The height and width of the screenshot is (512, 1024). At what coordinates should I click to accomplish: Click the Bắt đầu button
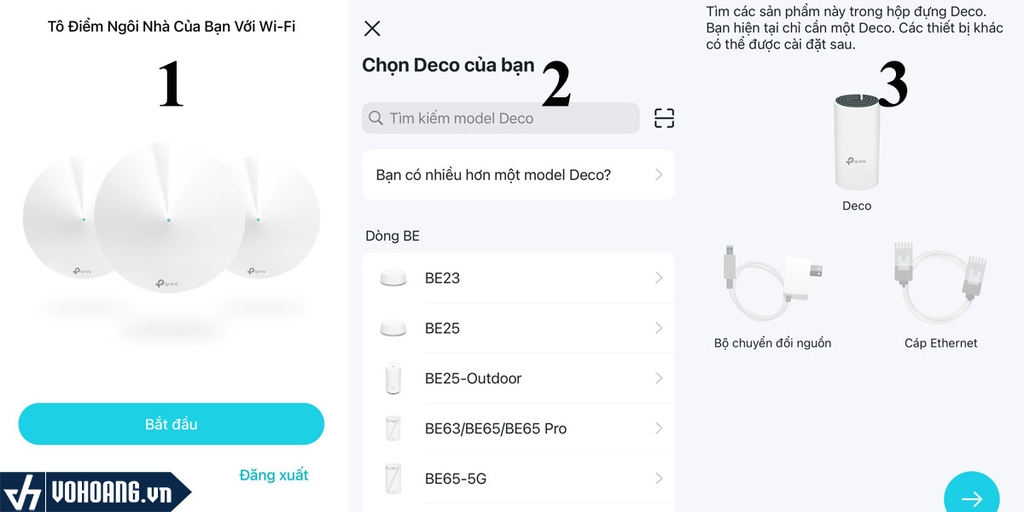click(171, 424)
